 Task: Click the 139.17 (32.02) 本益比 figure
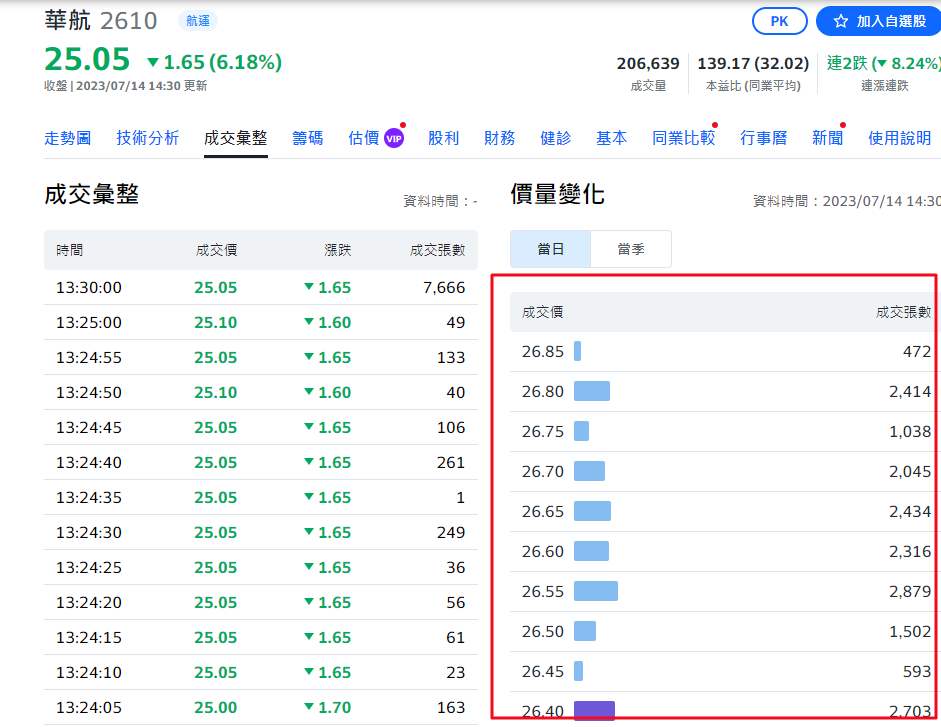(x=753, y=64)
